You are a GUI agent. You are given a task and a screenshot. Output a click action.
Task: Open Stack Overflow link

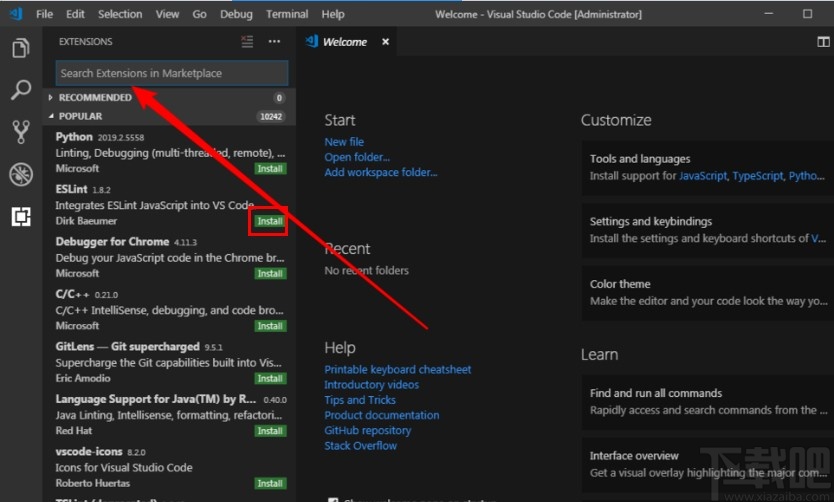coord(361,446)
